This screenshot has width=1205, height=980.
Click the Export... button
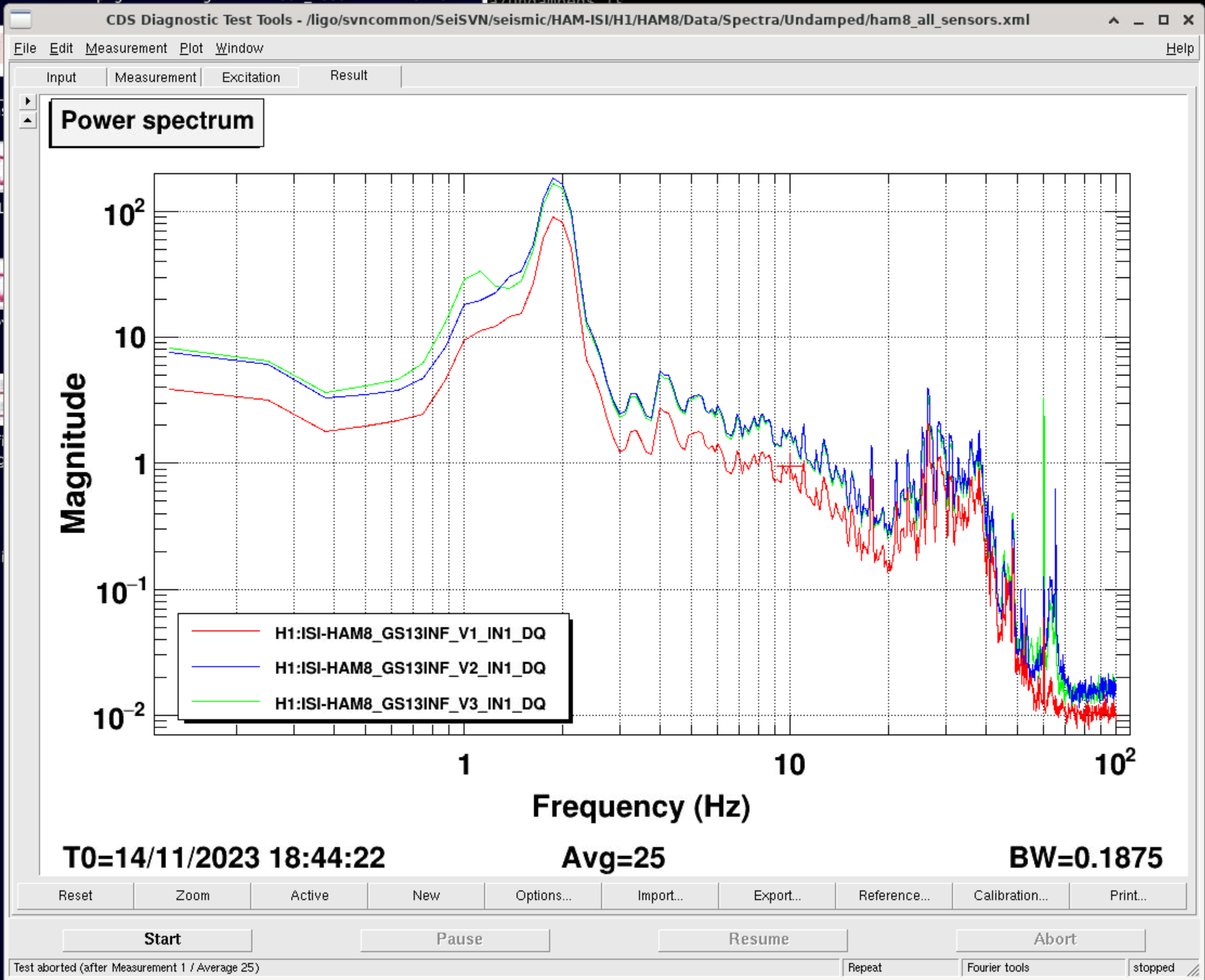[777, 896]
